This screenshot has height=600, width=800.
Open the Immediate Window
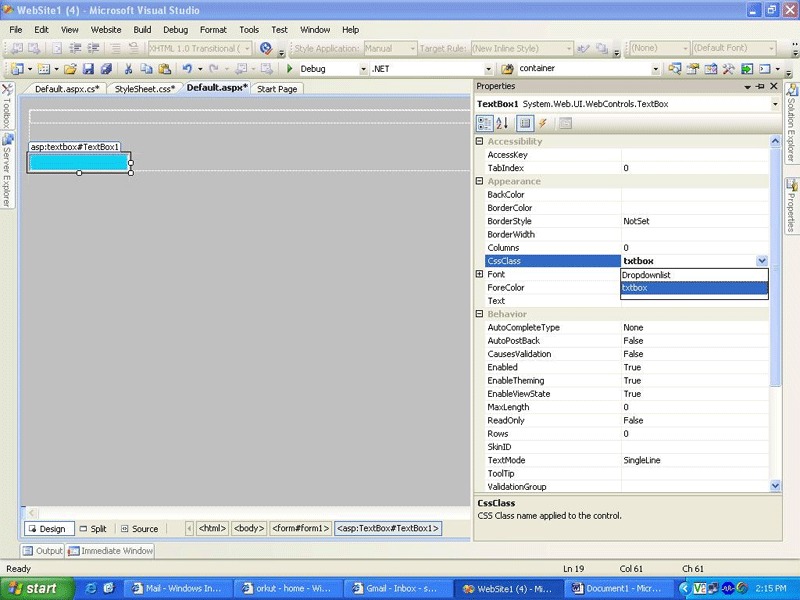point(110,550)
